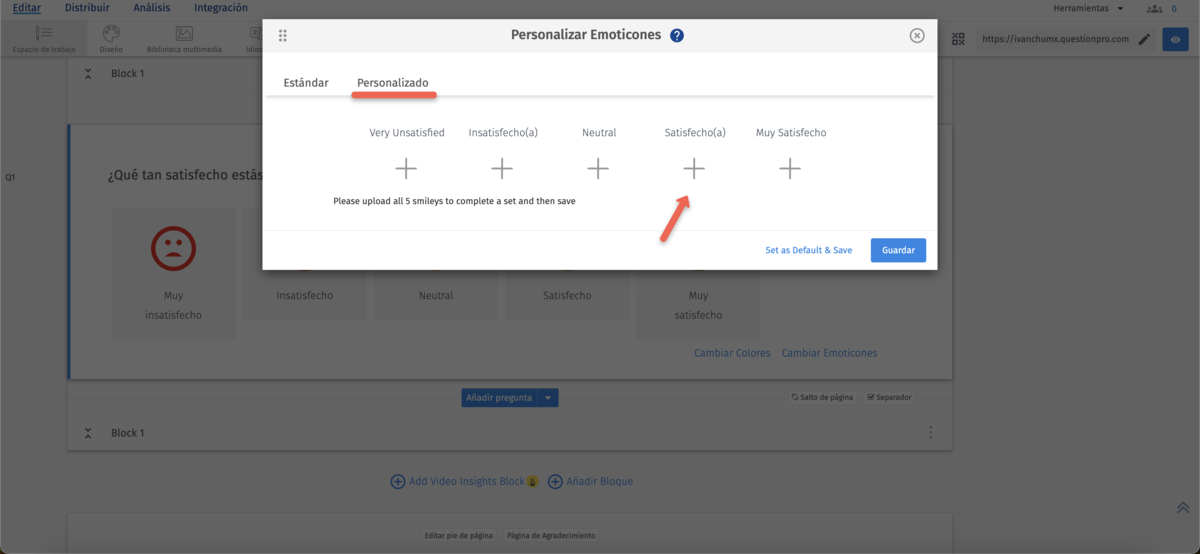The image size is (1200, 554).
Task: Expand the Añadir pregunta dropdown arrow
Action: (x=548, y=397)
